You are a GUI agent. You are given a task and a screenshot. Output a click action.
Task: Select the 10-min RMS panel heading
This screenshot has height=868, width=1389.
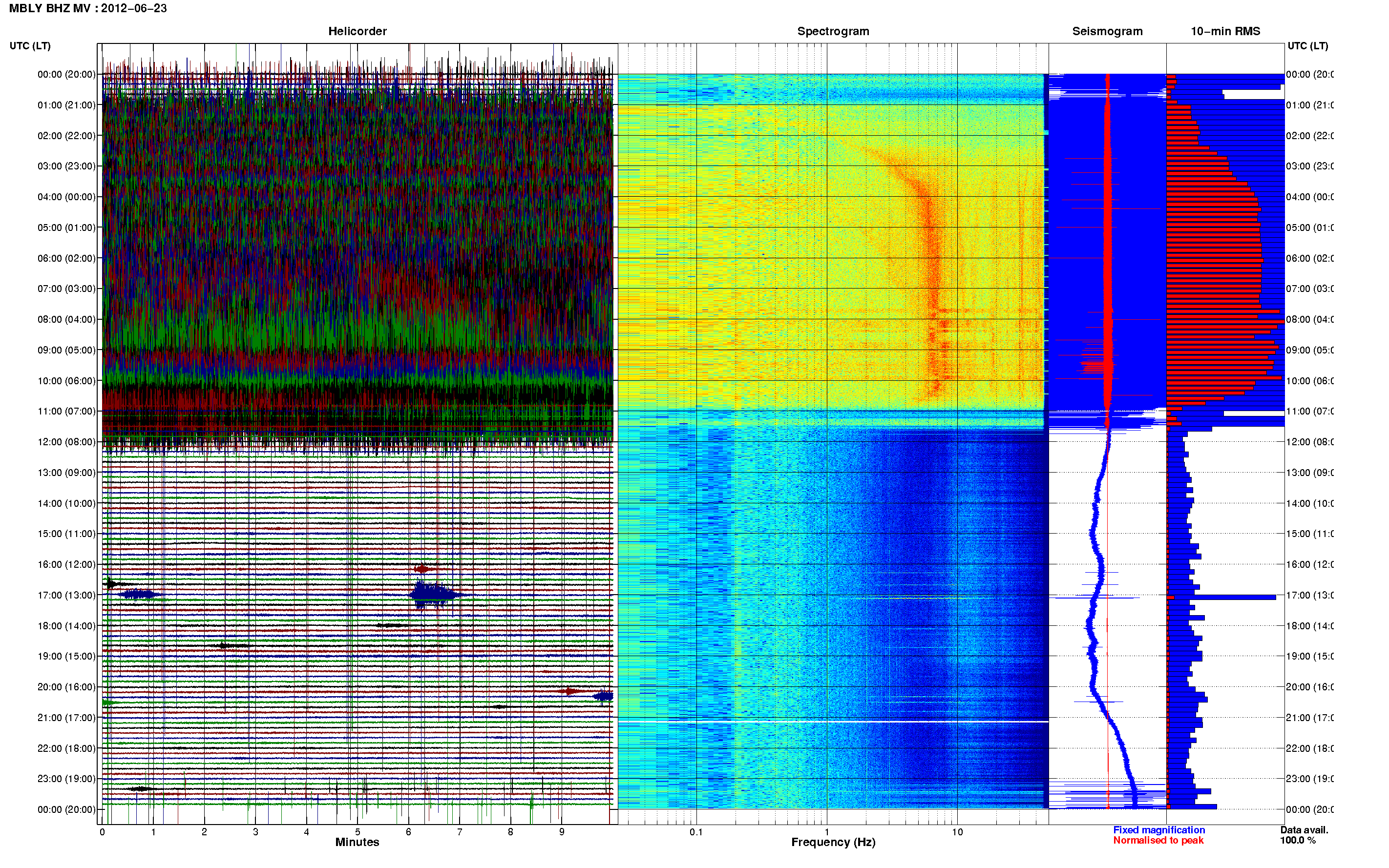tap(1225, 31)
